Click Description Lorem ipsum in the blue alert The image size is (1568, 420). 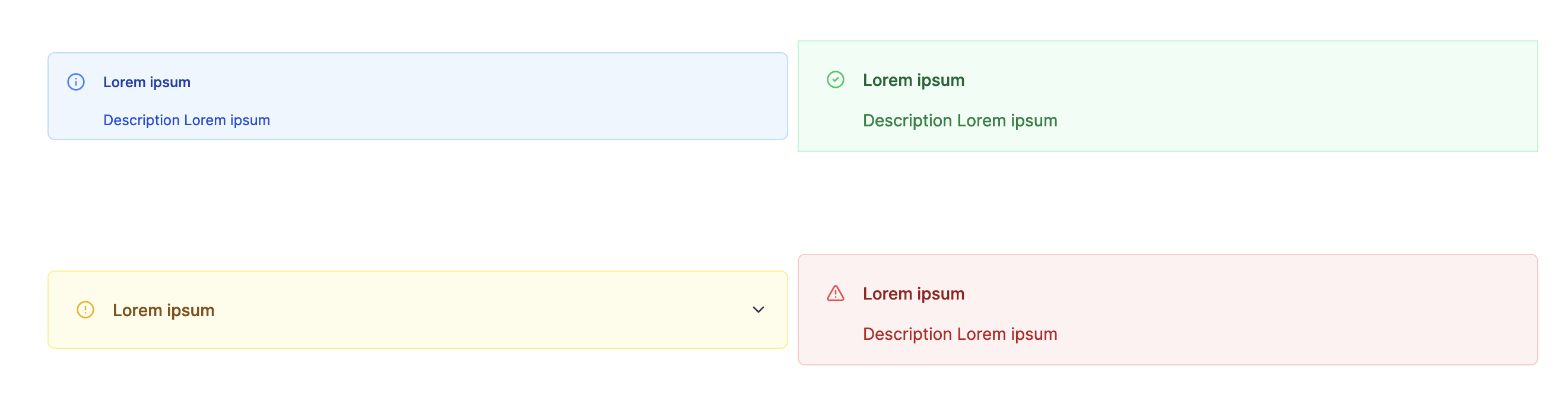186,120
